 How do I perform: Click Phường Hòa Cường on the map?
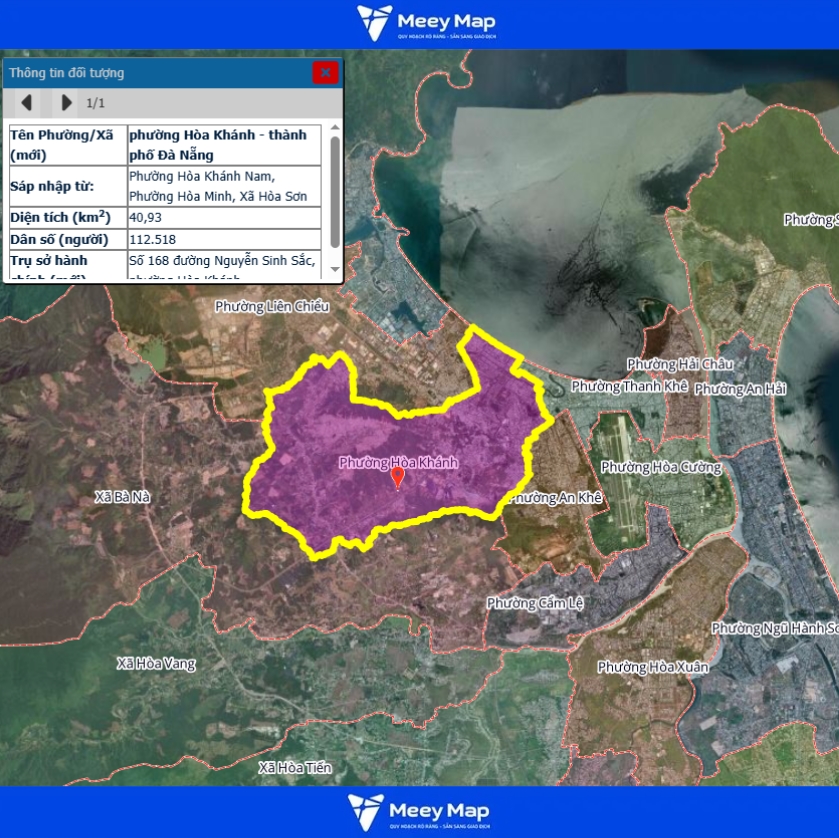coord(654,467)
